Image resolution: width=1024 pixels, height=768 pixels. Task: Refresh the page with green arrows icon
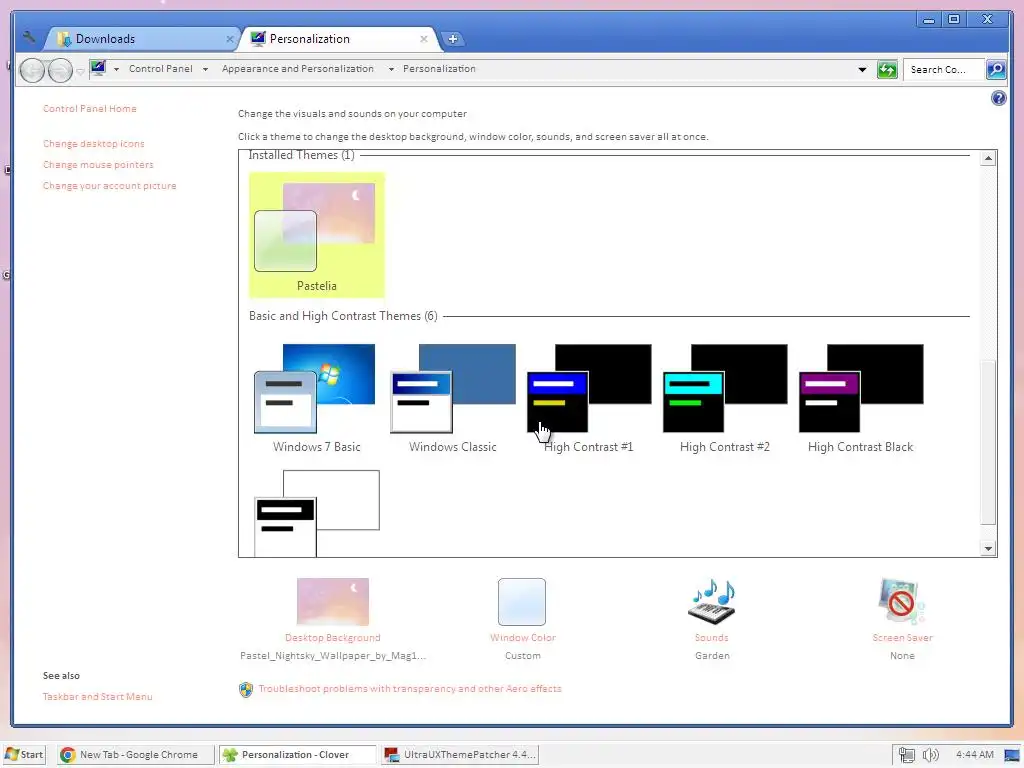(x=887, y=69)
